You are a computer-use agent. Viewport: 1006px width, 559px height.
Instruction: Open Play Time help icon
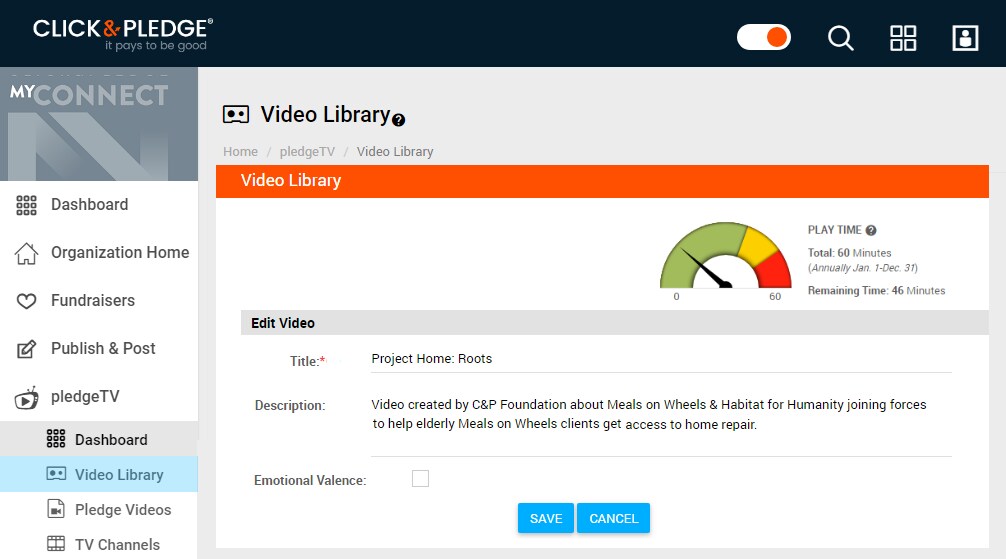click(871, 230)
